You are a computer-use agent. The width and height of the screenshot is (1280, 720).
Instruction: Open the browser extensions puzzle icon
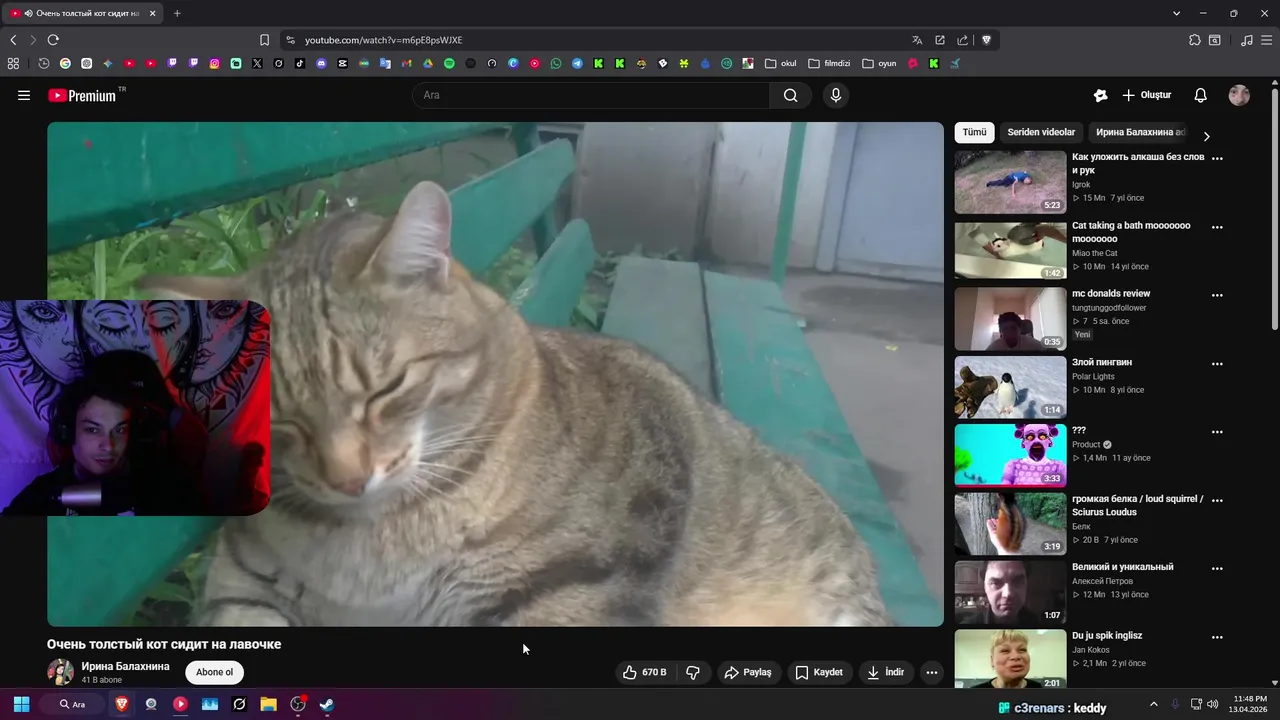click(x=1194, y=40)
